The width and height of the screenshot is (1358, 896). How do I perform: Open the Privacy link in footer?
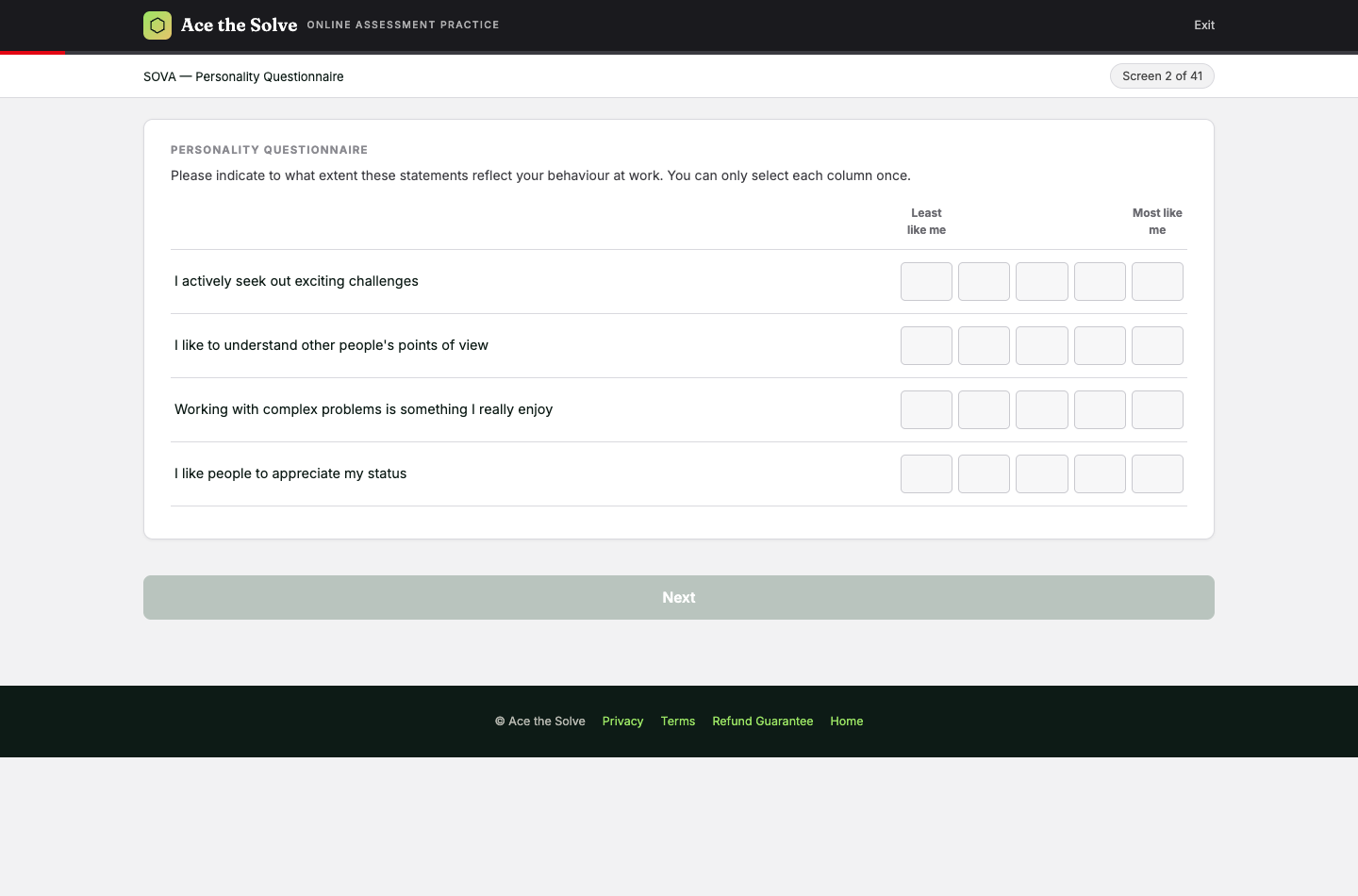coord(622,722)
